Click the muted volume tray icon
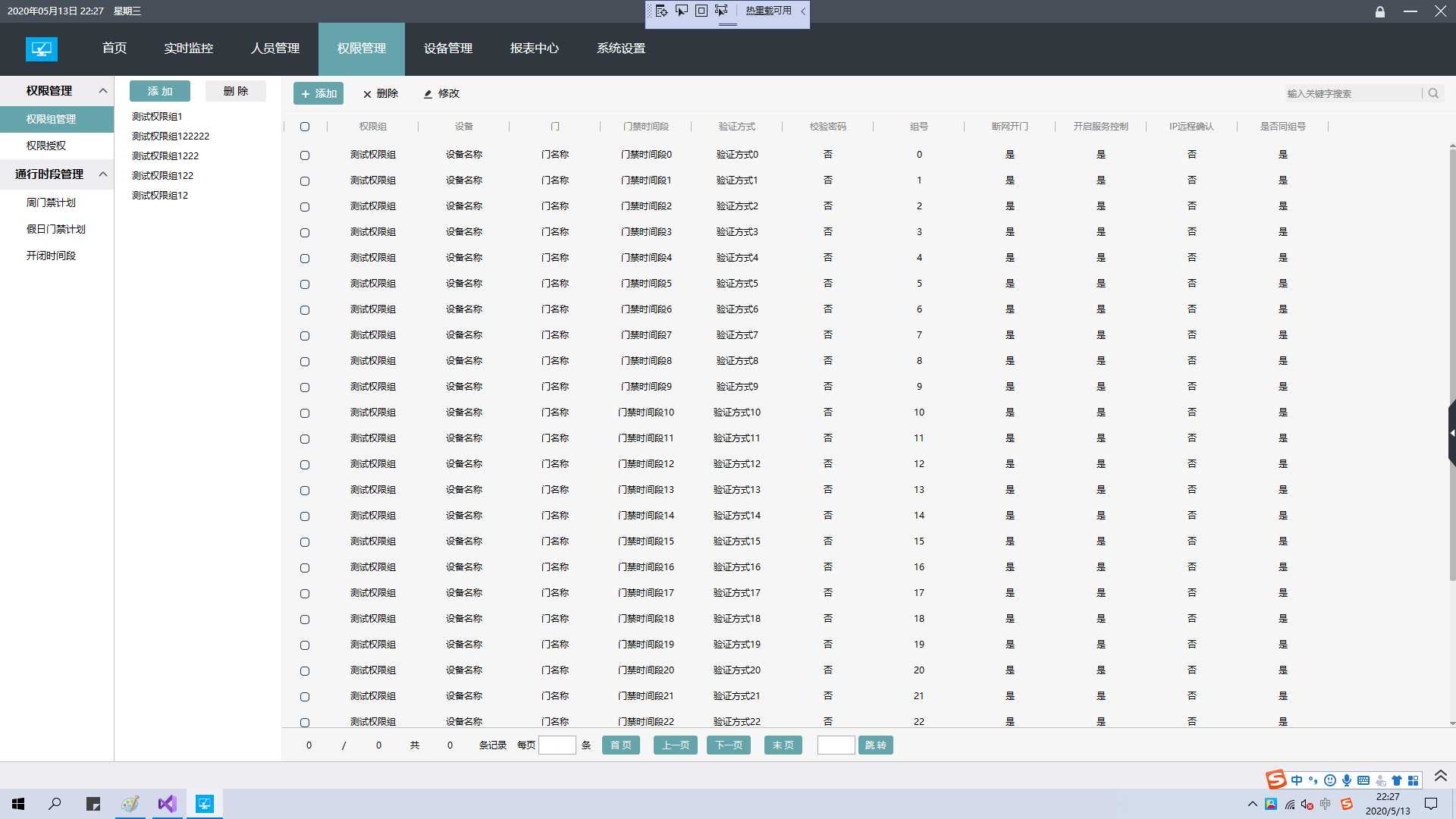 tap(1307, 804)
